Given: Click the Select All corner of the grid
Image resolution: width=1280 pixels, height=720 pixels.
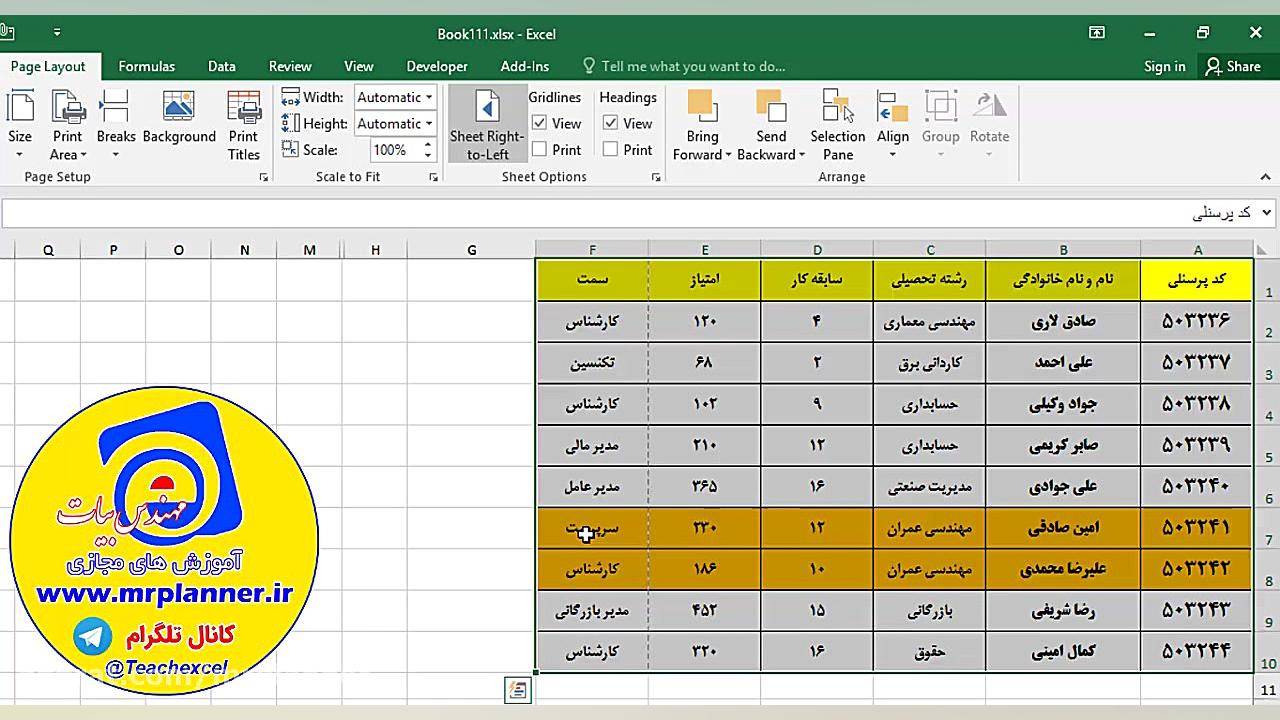Looking at the screenshot, I should [1262, 250].
